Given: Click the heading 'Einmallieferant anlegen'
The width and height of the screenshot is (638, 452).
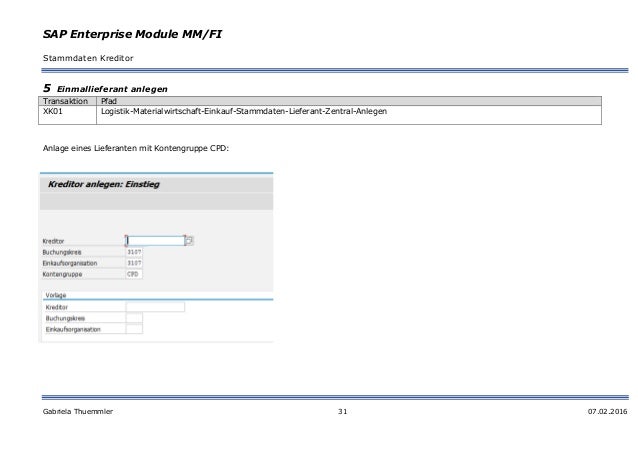Looking at the screenshot, I should pyautogui.click(x=112, y=89).
